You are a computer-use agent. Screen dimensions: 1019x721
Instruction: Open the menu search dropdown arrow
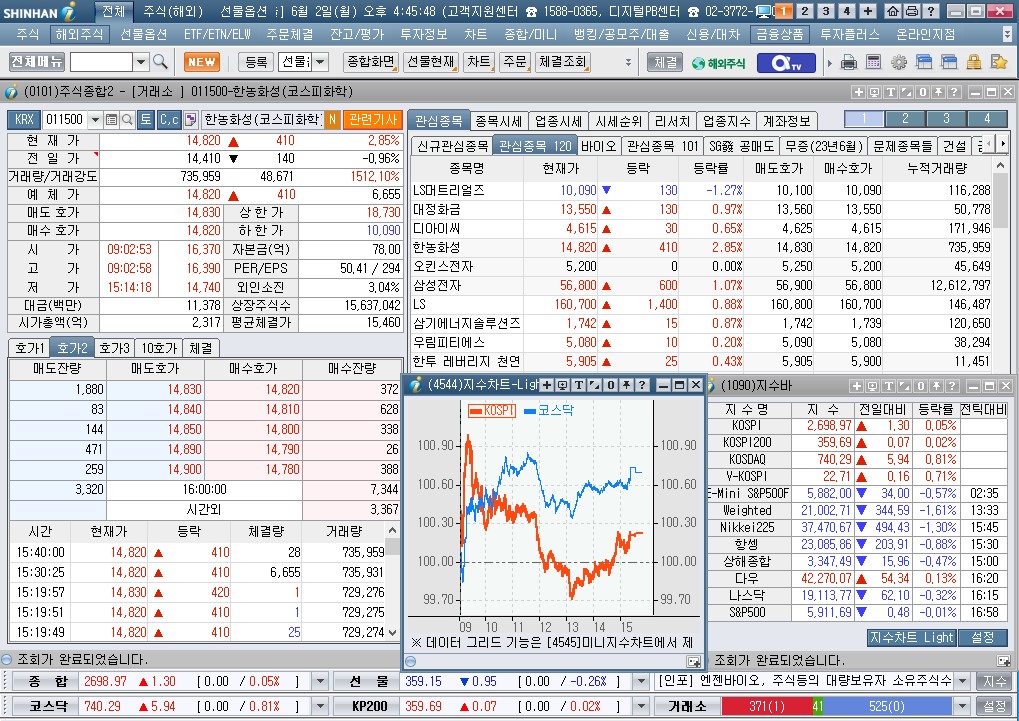pyautogui.click(x=141, y=62)
